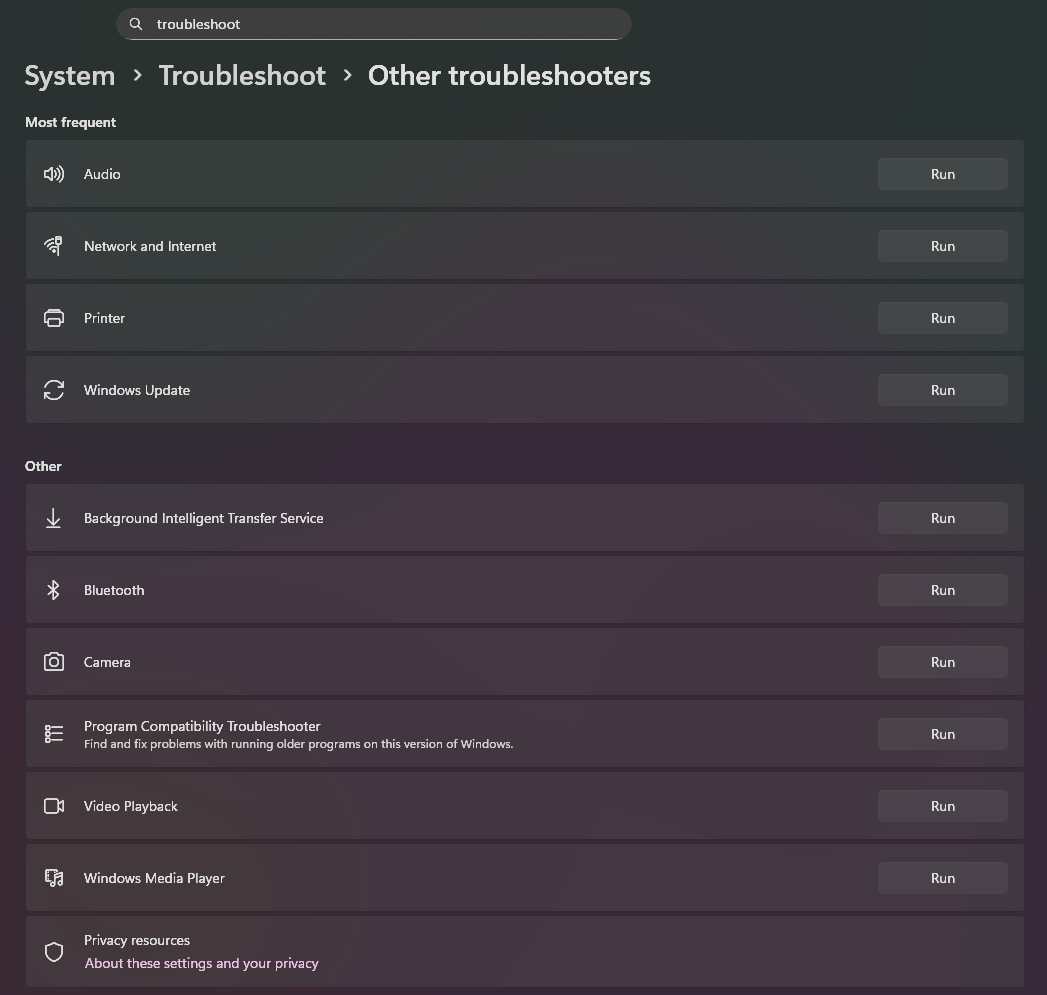
Task: Click the Windows Media Player icon
Action: click(x=54, y=878)
